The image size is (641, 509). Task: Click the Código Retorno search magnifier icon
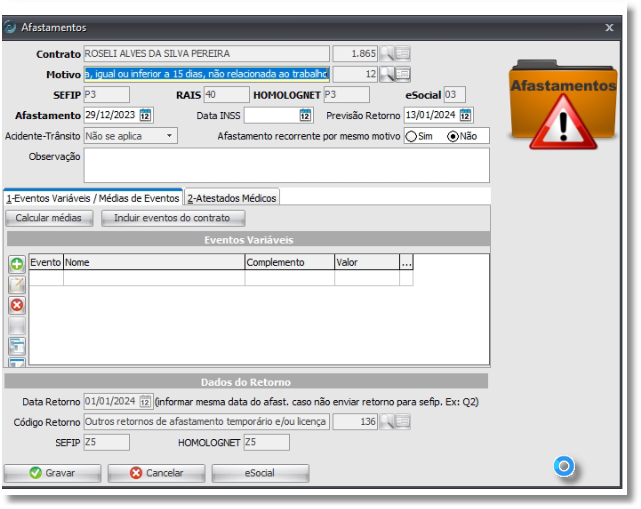pos(386,422)
